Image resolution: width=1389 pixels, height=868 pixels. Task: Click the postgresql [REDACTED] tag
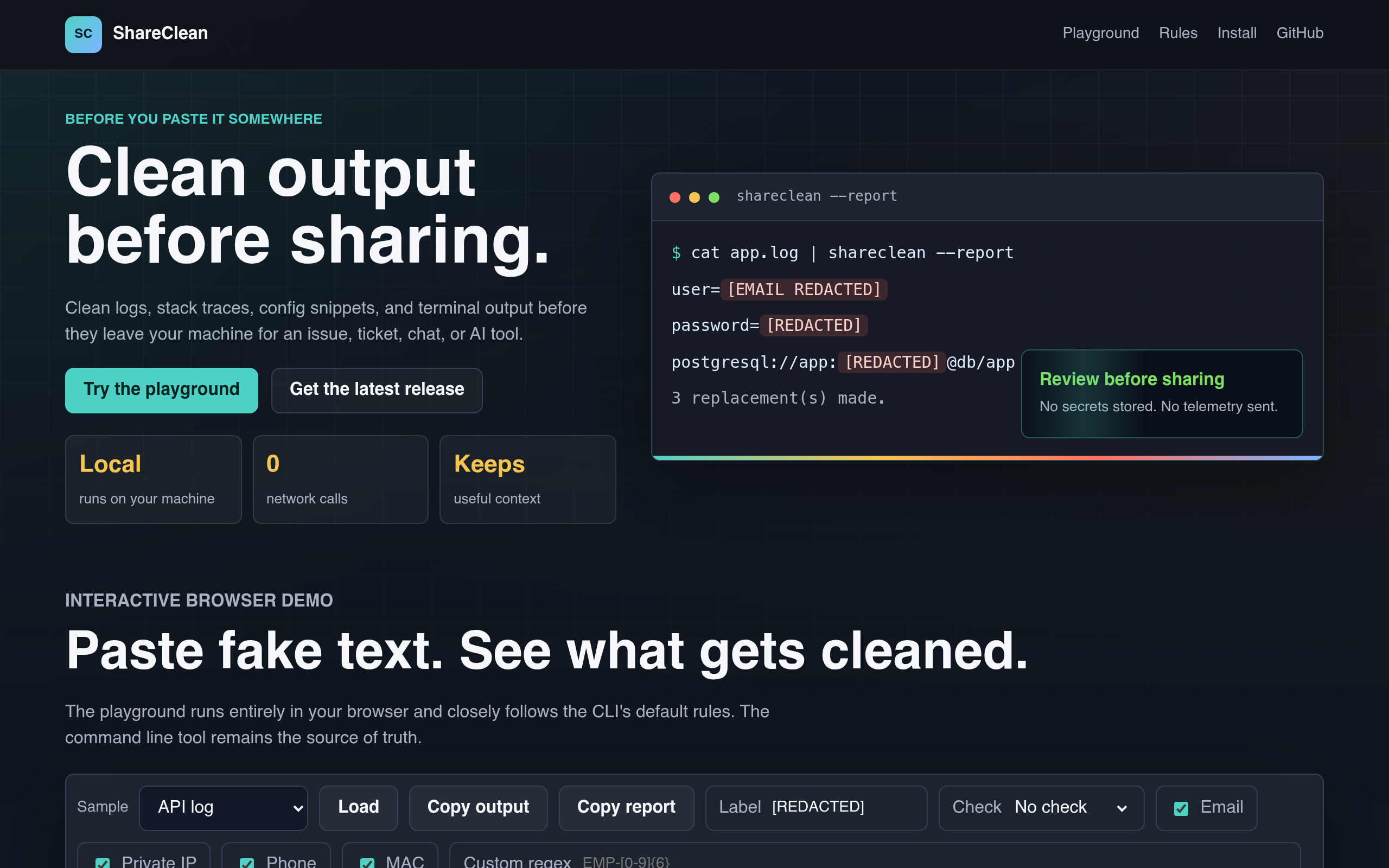pos(892,362)
